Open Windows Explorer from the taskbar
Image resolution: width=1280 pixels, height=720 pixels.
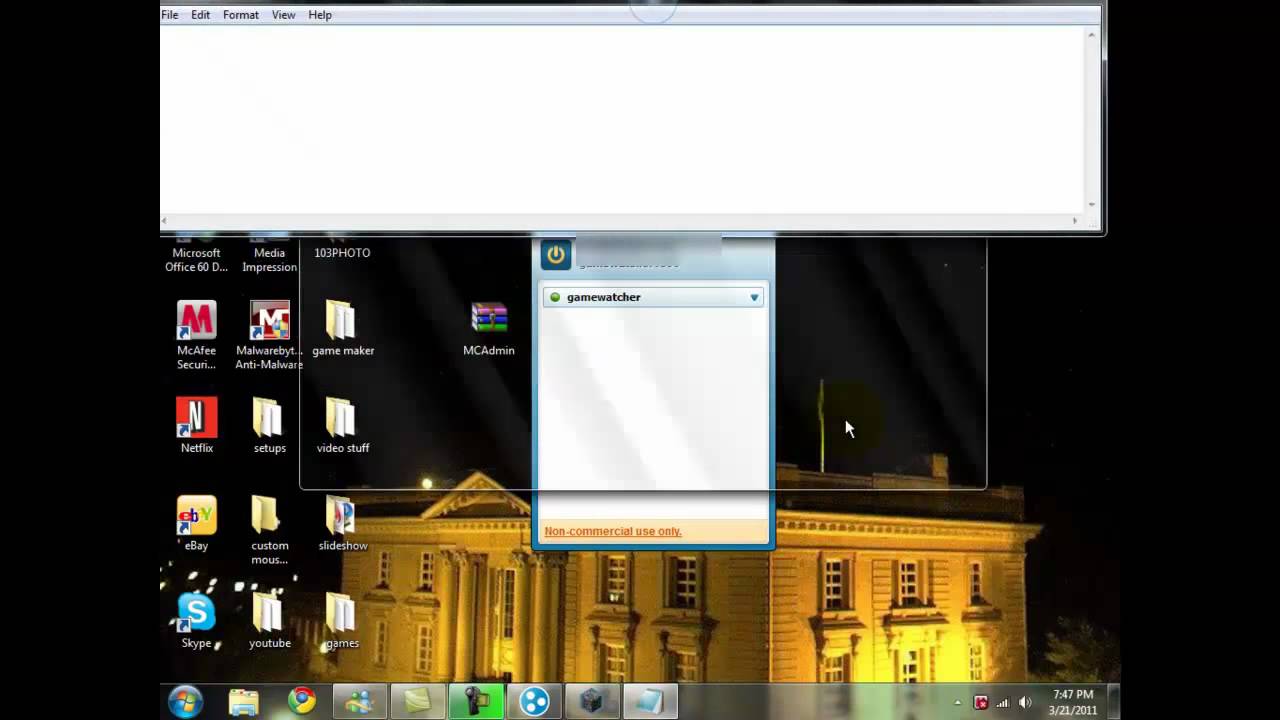pyautogui.click(x=244, y=702)
